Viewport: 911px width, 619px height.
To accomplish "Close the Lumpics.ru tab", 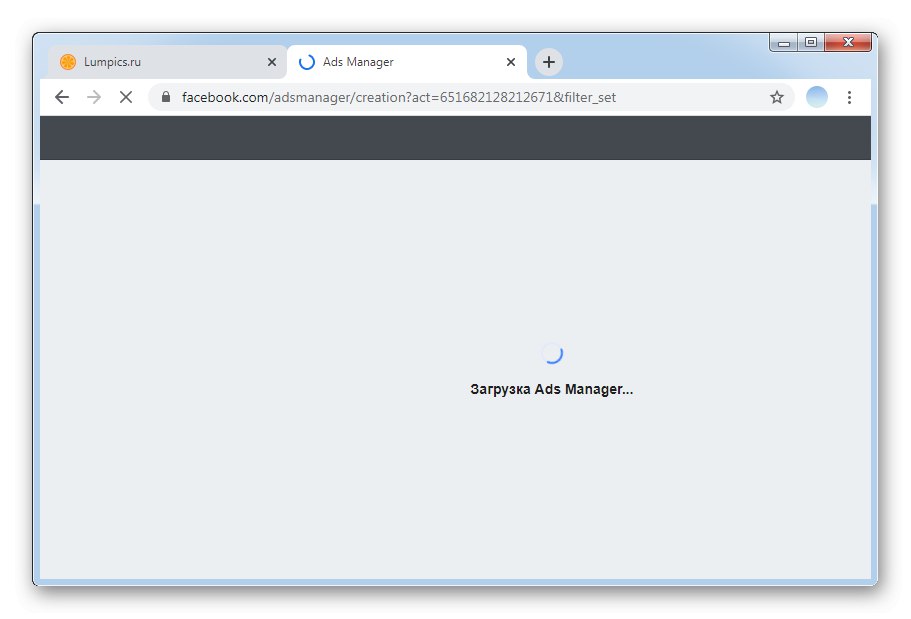I will click(271, 62).
